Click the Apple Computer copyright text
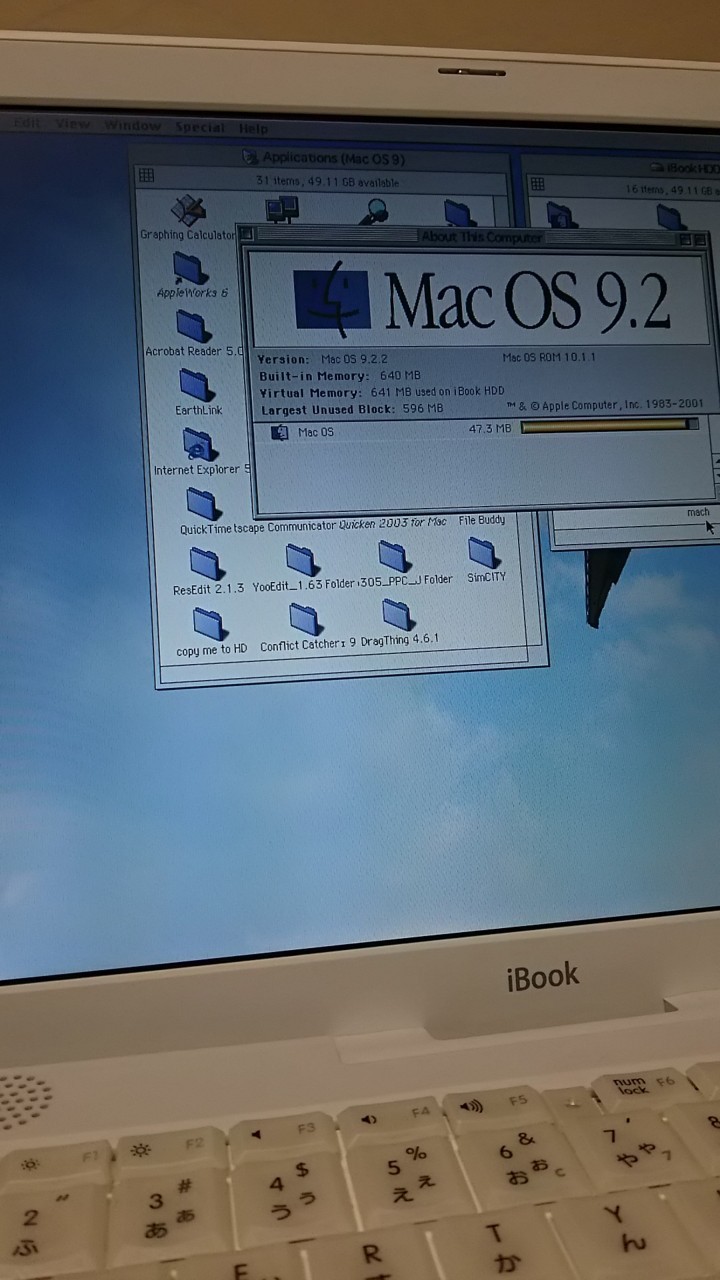This screenshot has height=1280, width=720. (x=605, y=404)
